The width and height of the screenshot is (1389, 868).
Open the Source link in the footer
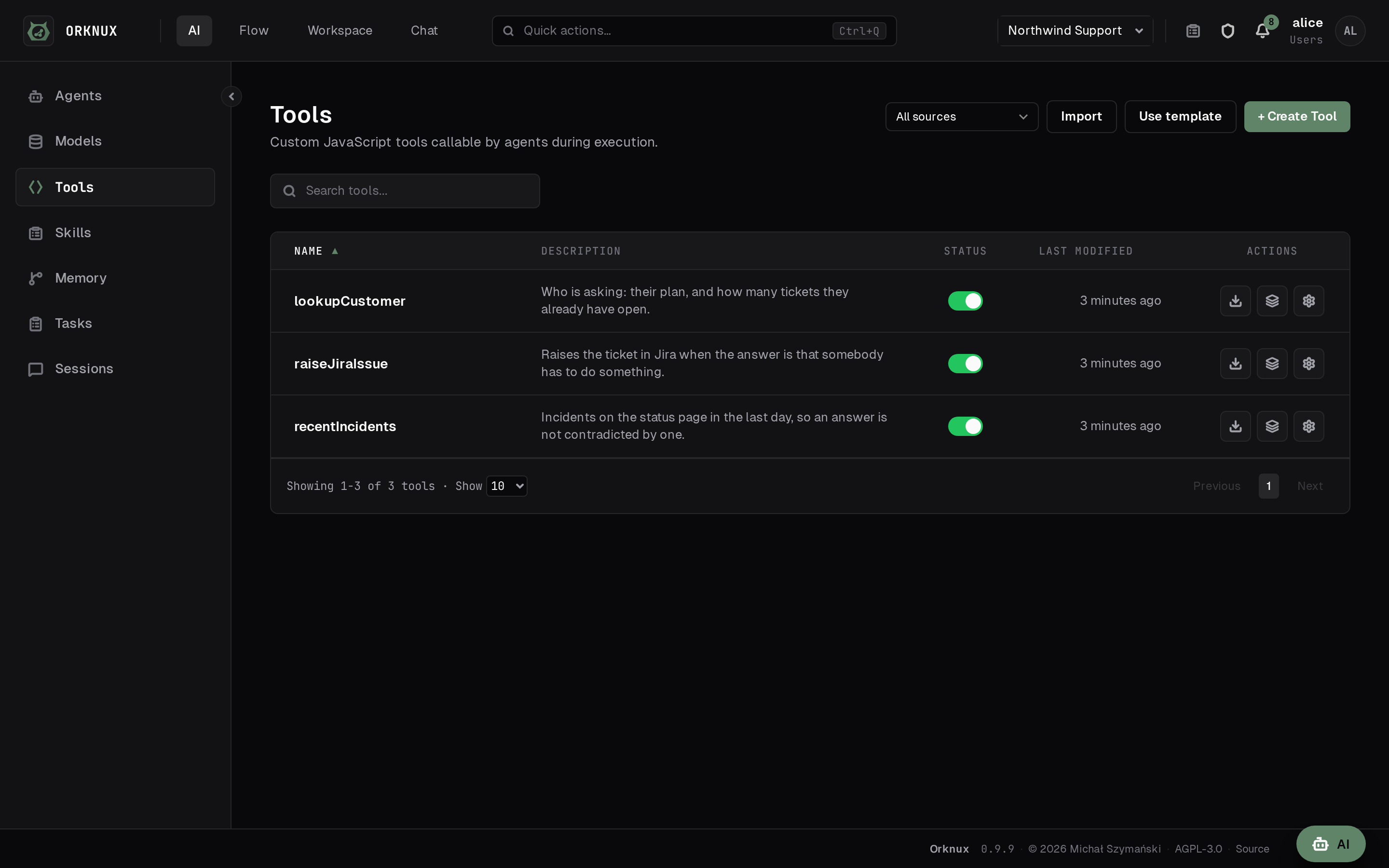(x=1252, y=849)
